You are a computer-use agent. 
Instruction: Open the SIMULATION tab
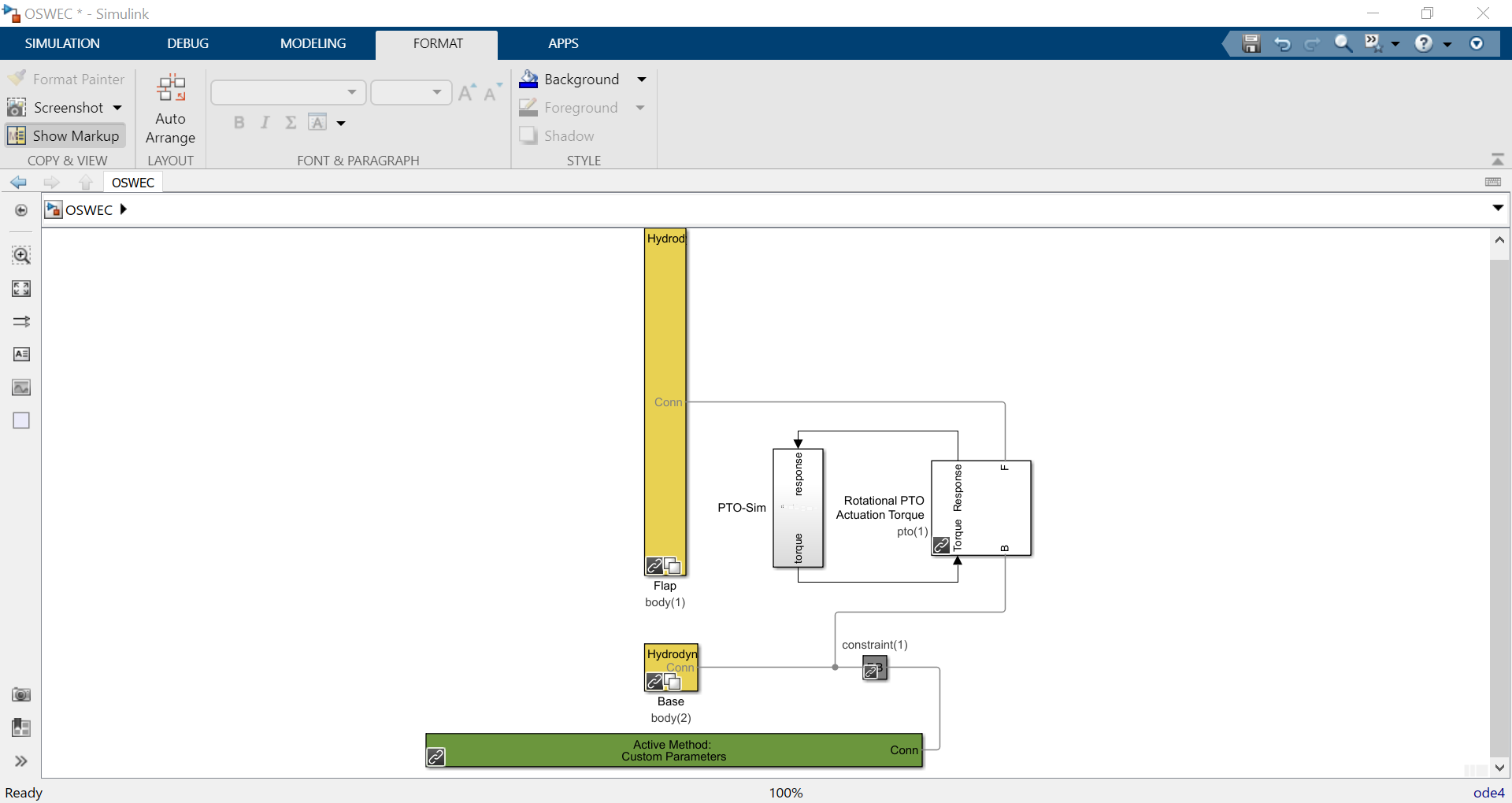tap(62, 43)
